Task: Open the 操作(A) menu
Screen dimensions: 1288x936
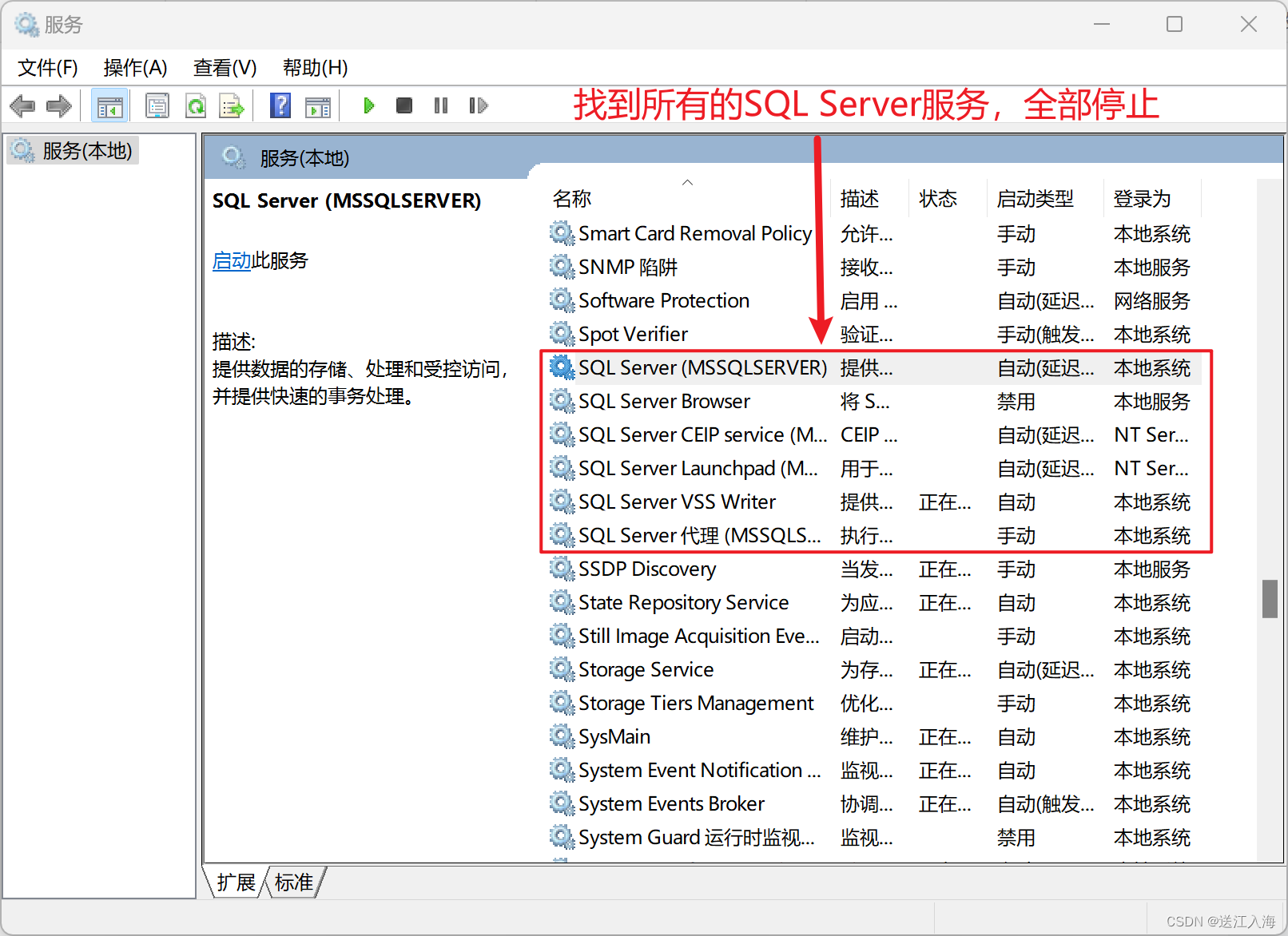Action: [x=136, y=68]
